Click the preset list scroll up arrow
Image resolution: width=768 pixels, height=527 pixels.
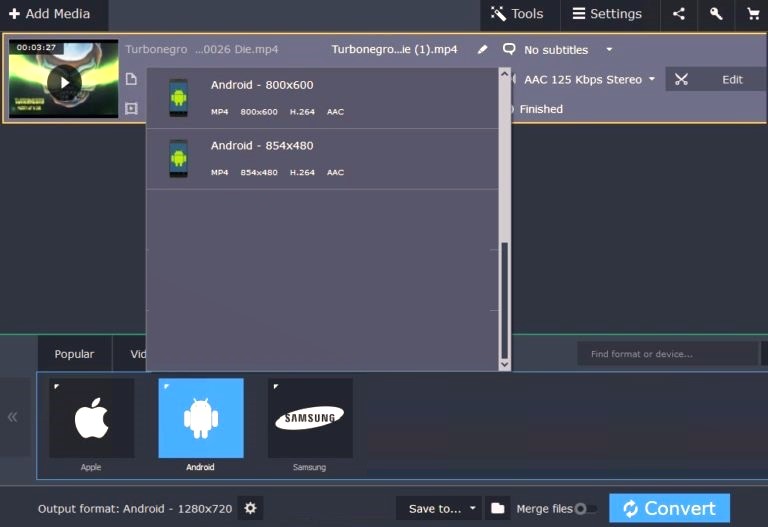click(x=504, y=74)
